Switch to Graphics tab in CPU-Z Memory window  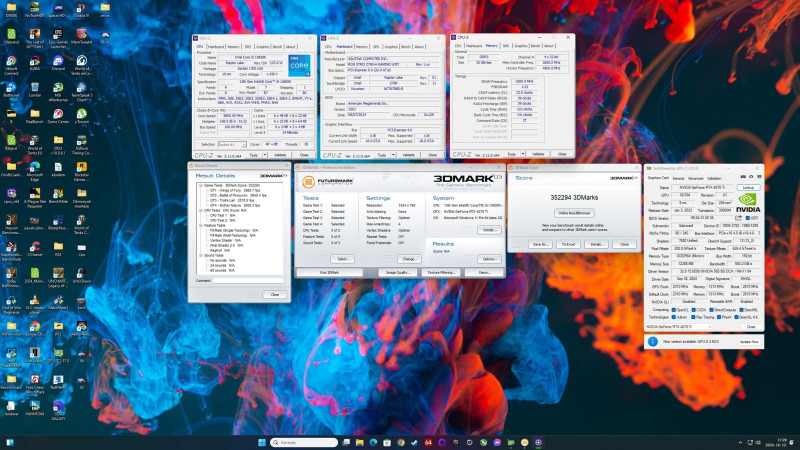pyautogui.click(x=520, y=45)
